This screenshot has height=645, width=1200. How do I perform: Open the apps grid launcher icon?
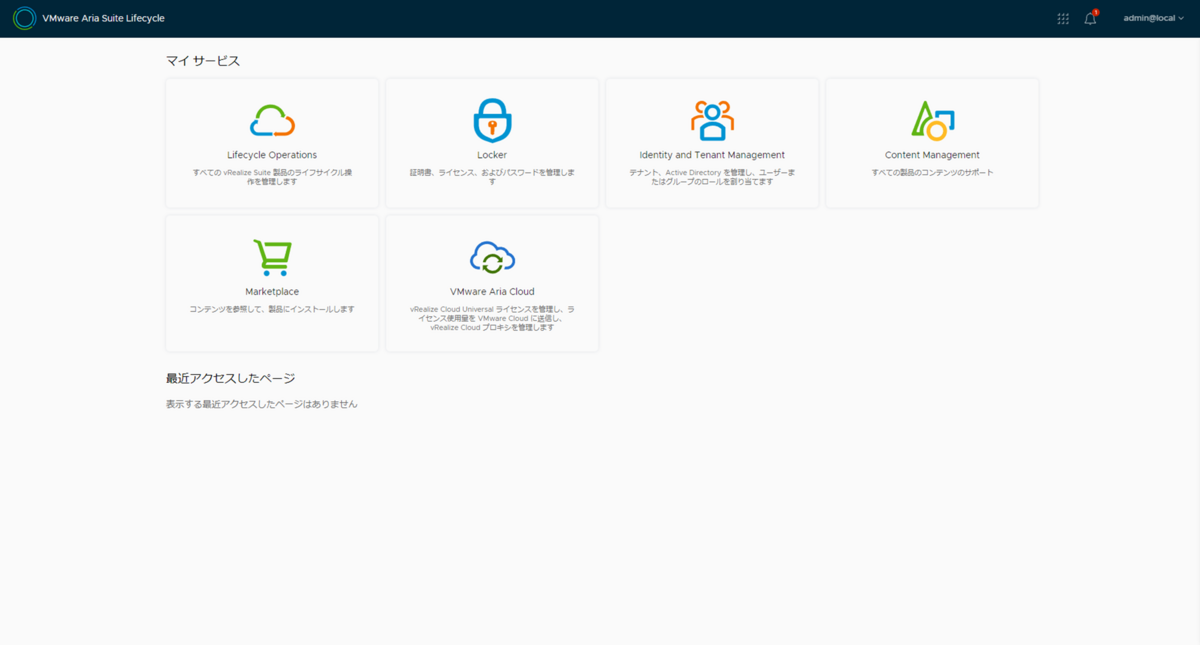tap(1063, 18)
